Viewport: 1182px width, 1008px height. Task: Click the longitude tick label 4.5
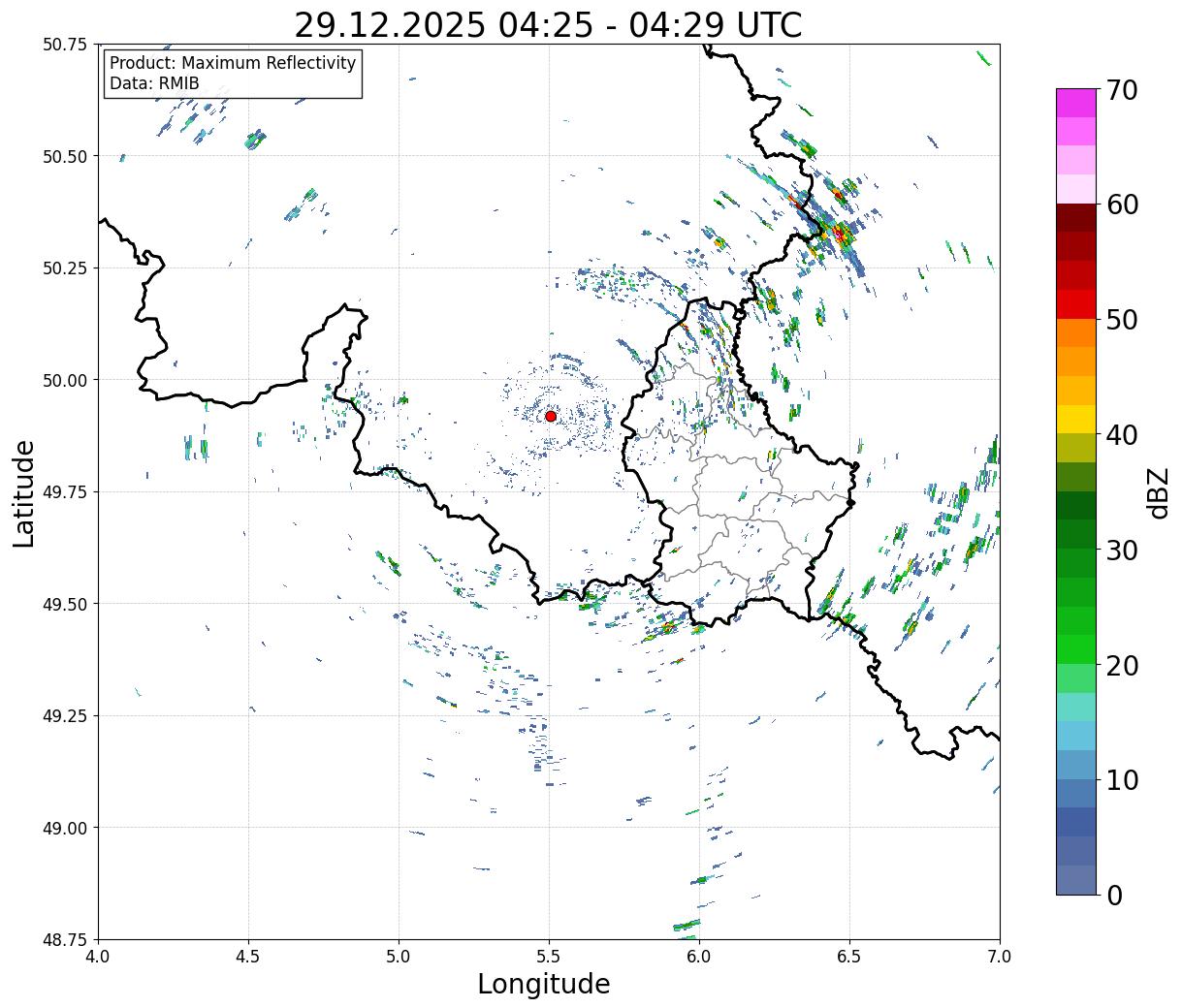click(248, 957)
